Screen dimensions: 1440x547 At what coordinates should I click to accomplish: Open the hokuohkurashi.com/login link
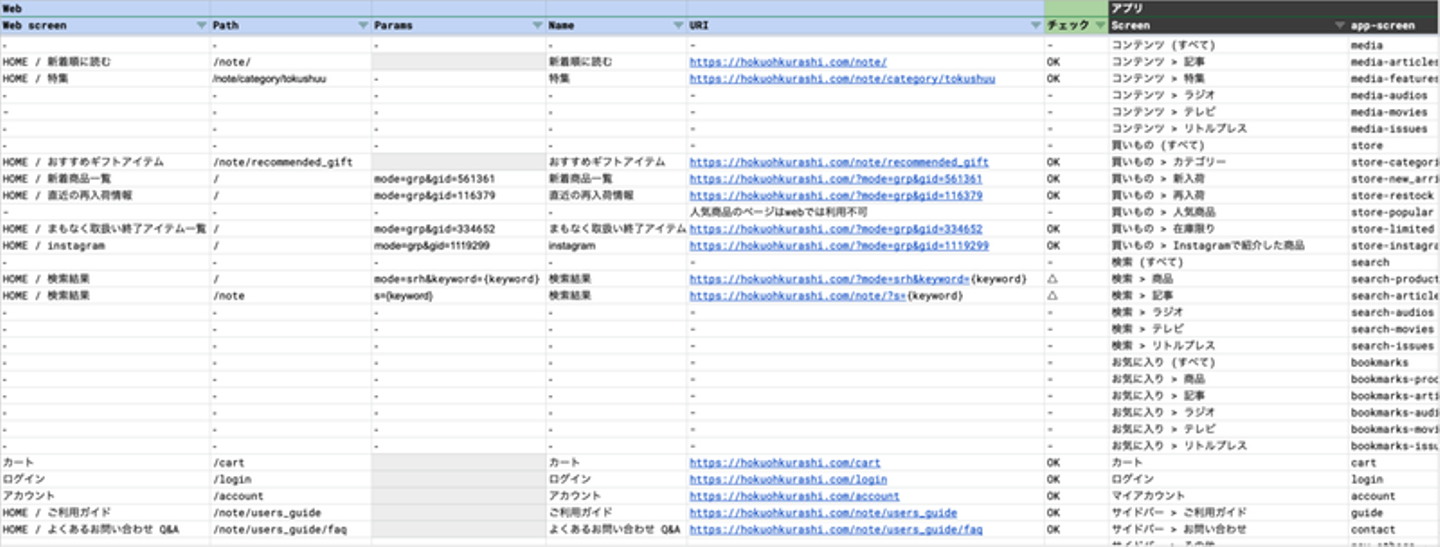click(787, 480)
